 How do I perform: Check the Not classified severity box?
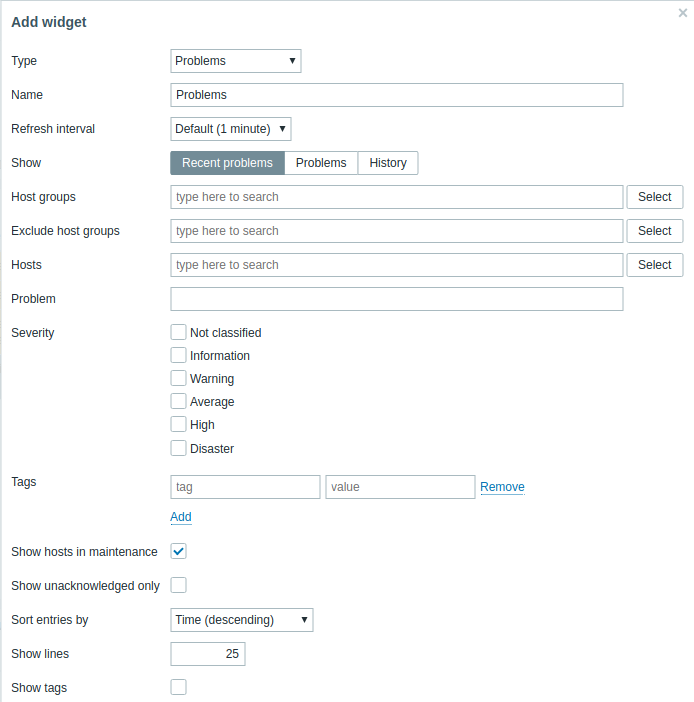coord(179,332)
